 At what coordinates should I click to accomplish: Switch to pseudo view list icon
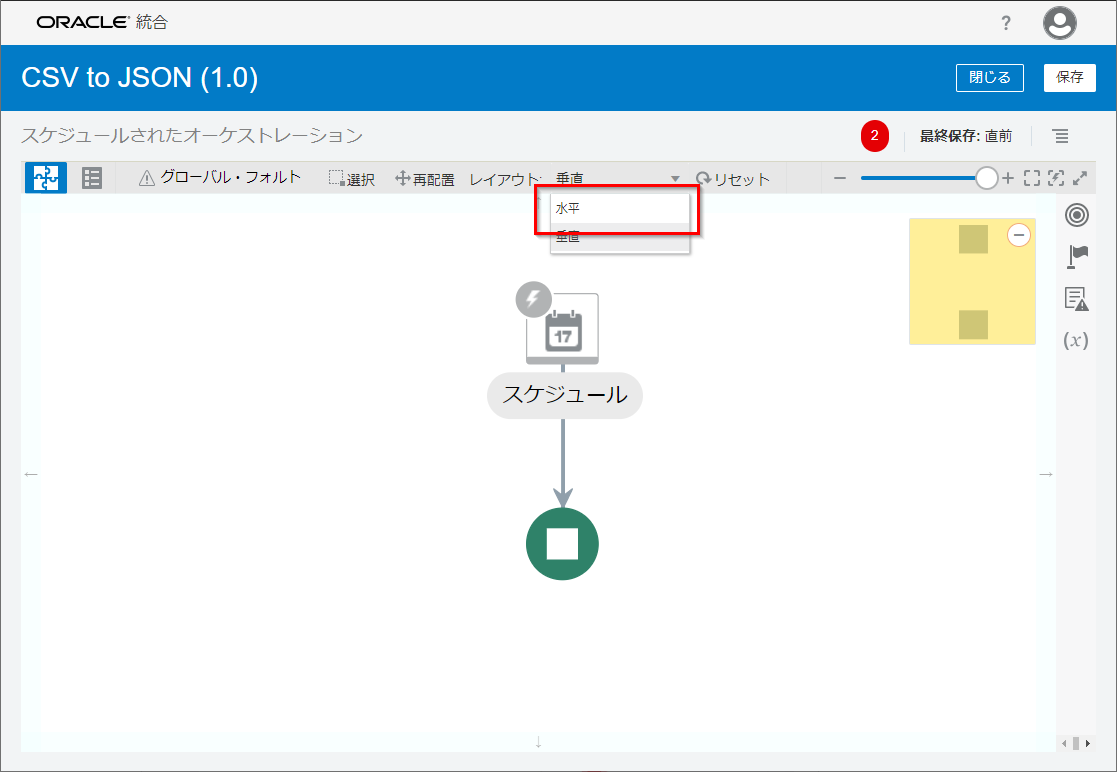click(92, 178)
